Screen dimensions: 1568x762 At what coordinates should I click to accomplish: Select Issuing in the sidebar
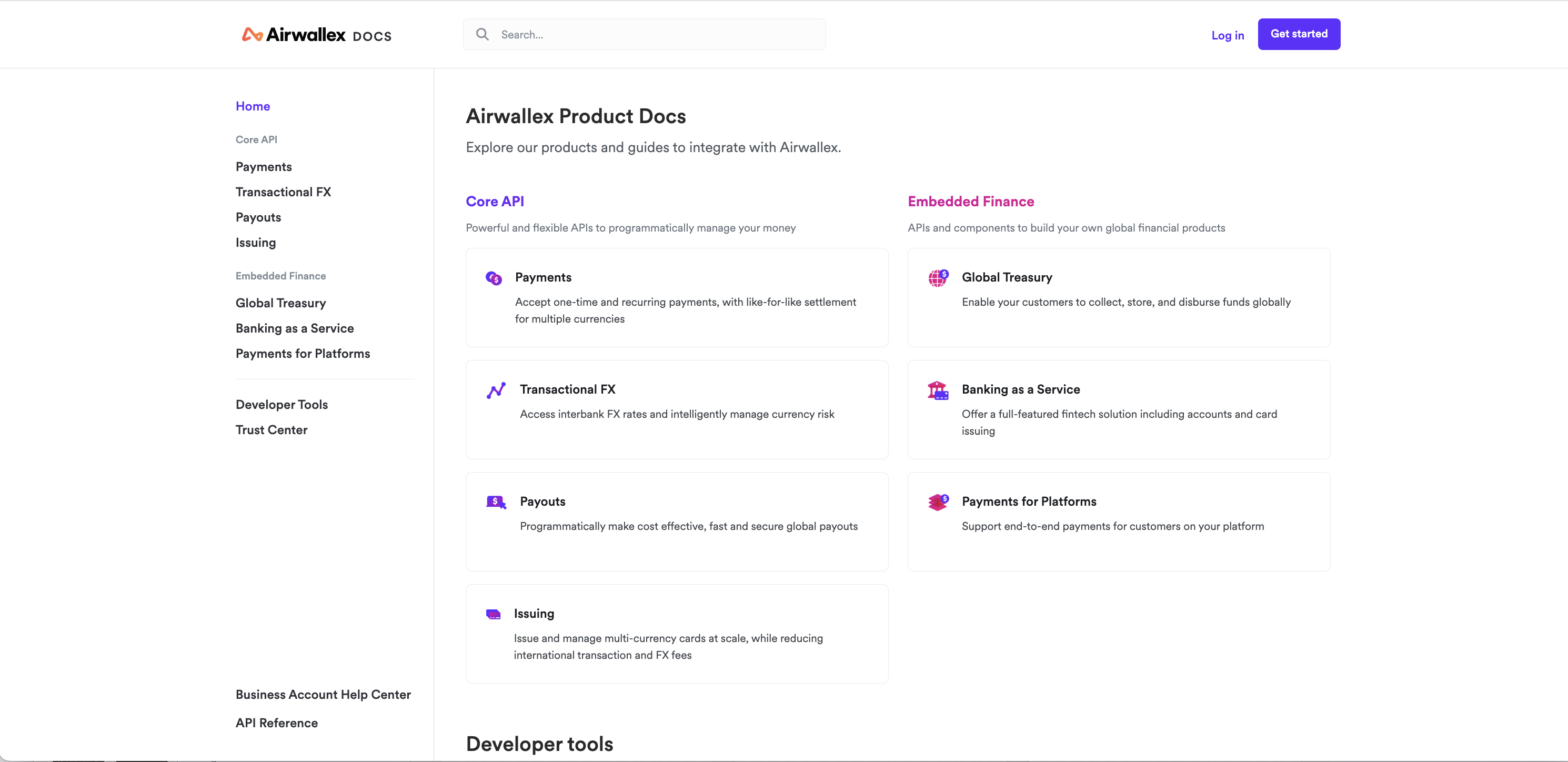tap(255, 242)
